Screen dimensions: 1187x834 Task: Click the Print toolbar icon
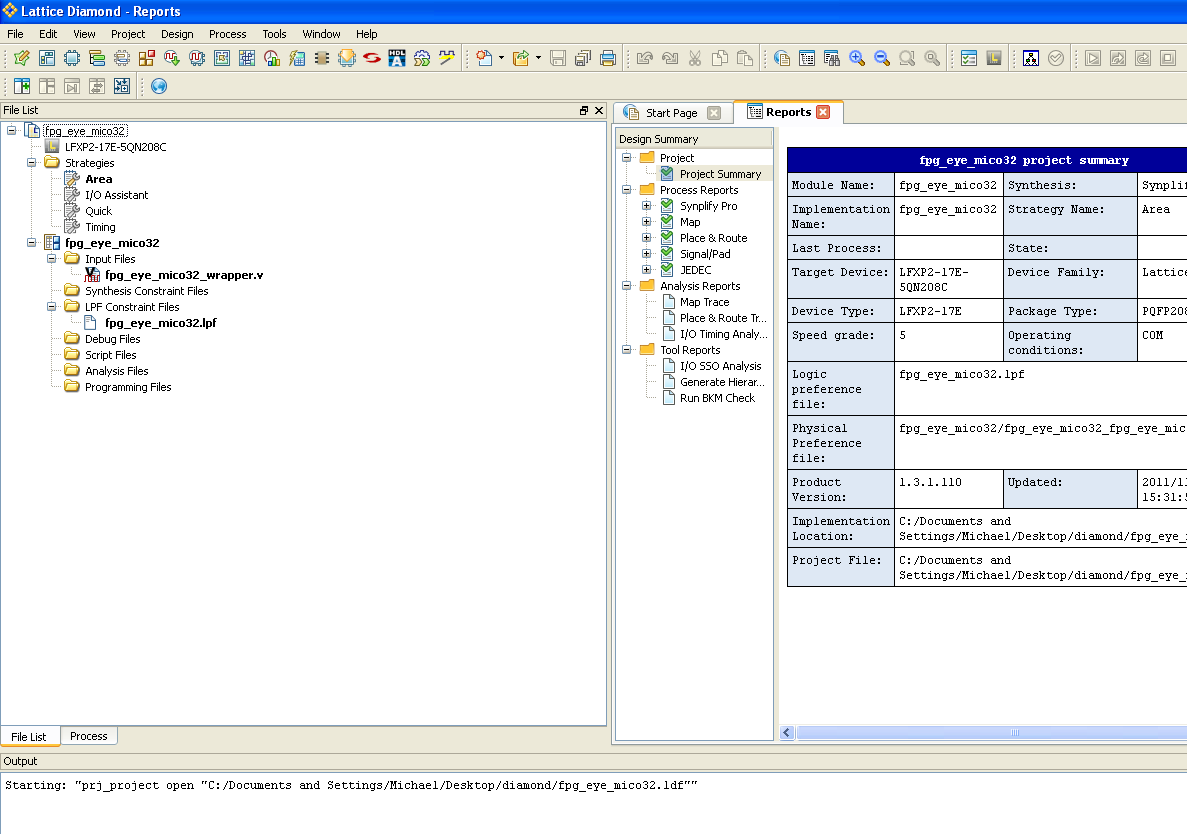607,58
